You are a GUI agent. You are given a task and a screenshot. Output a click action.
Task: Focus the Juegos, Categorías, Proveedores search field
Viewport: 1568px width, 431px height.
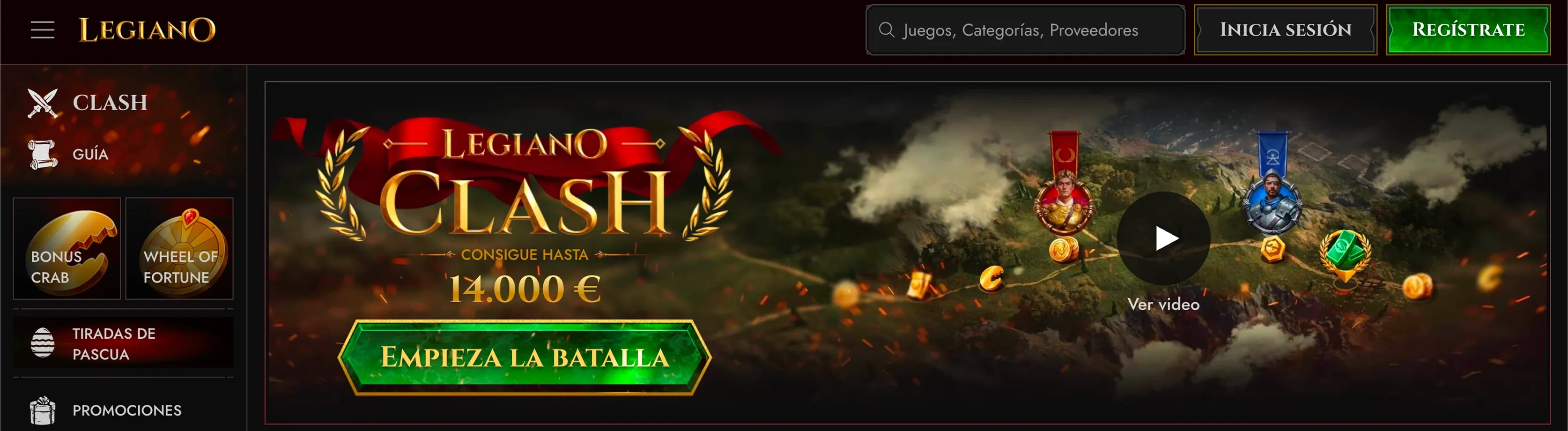1026,30
